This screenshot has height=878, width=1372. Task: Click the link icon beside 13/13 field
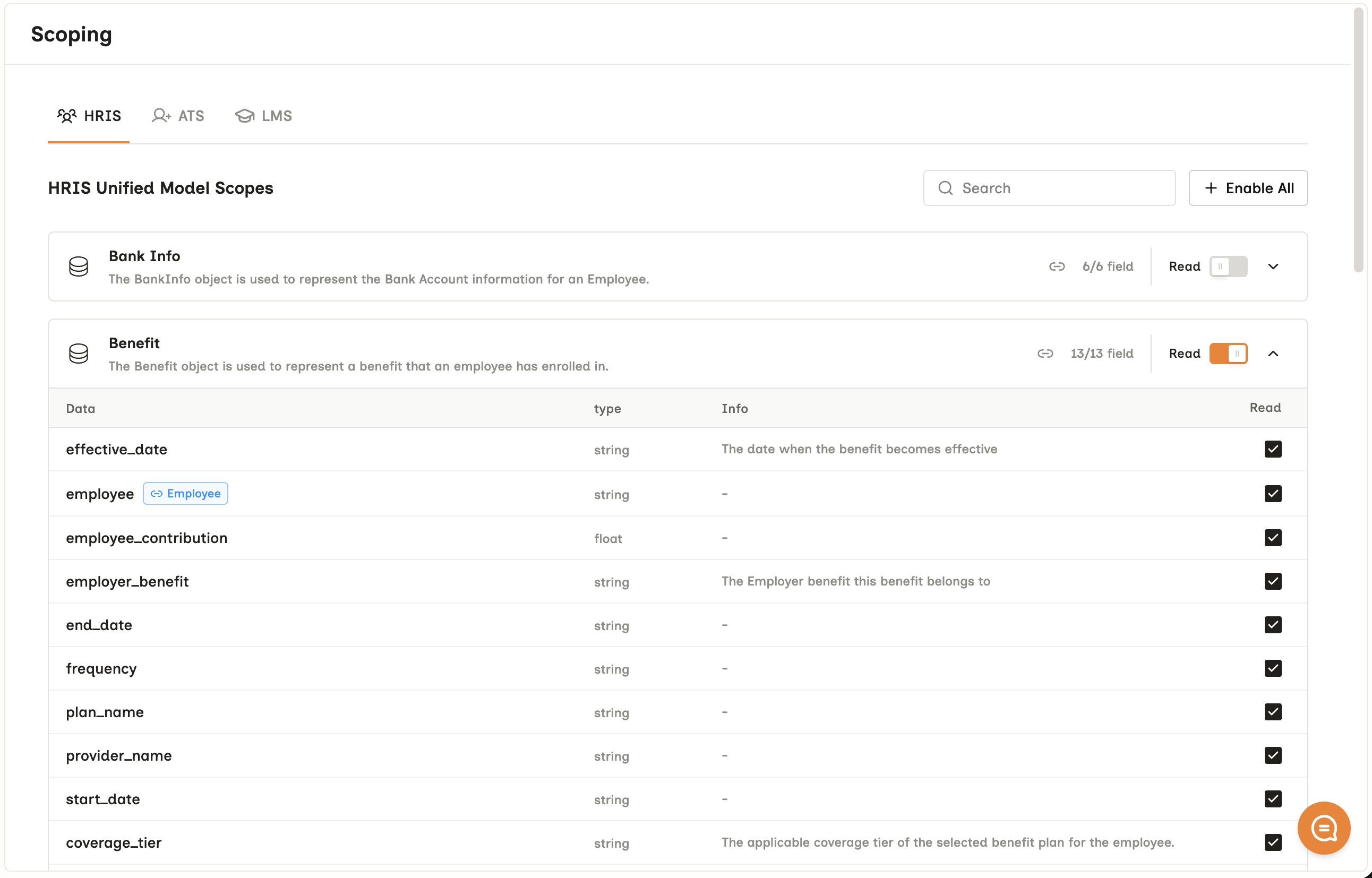(x=1045, y=354)
